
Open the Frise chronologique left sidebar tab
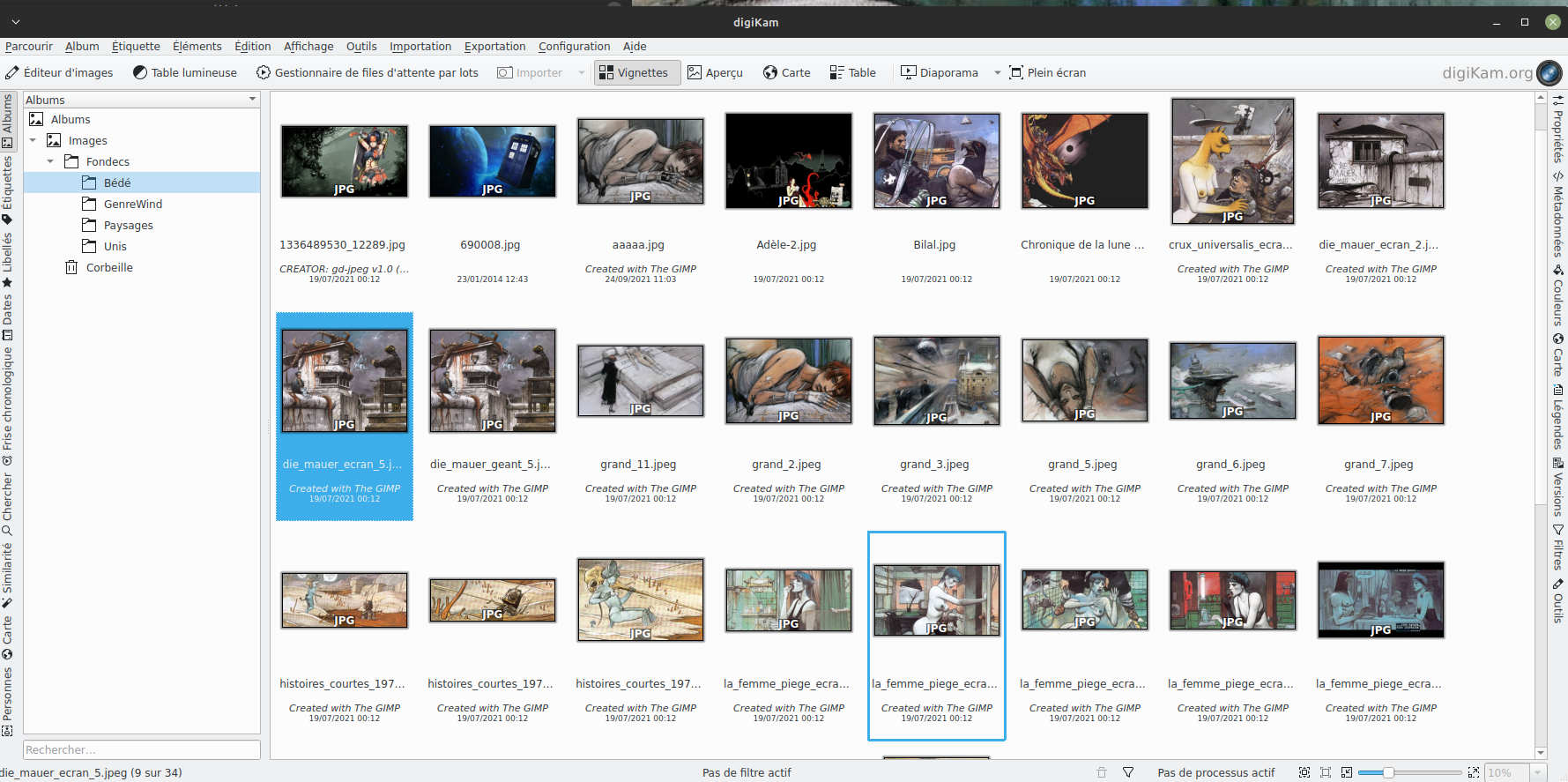click(8, 406)
